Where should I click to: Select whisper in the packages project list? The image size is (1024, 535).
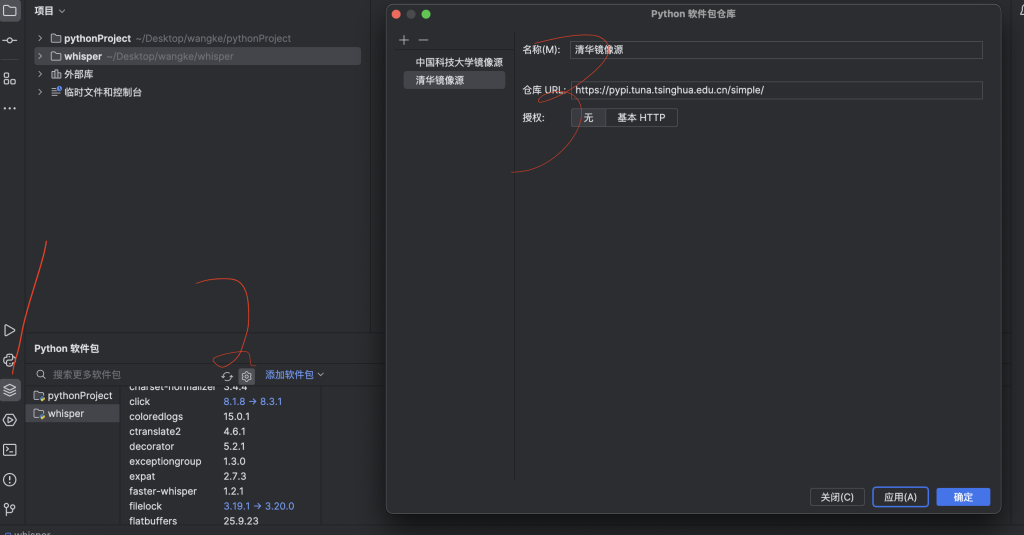66,414
